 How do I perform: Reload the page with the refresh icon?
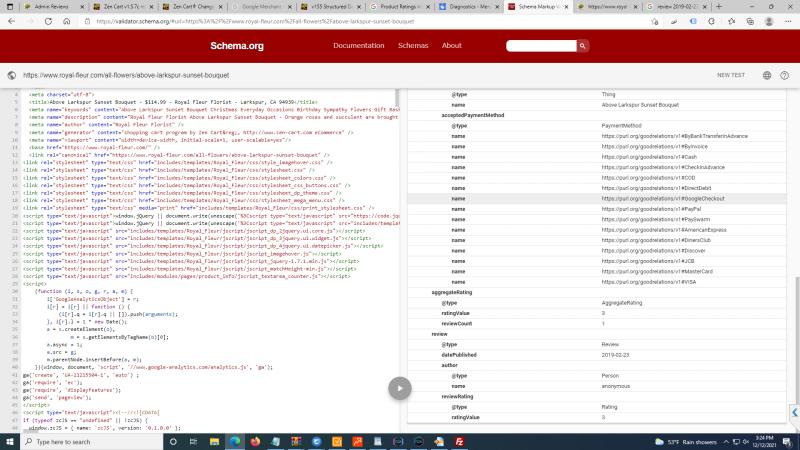(x=48, y=21)
